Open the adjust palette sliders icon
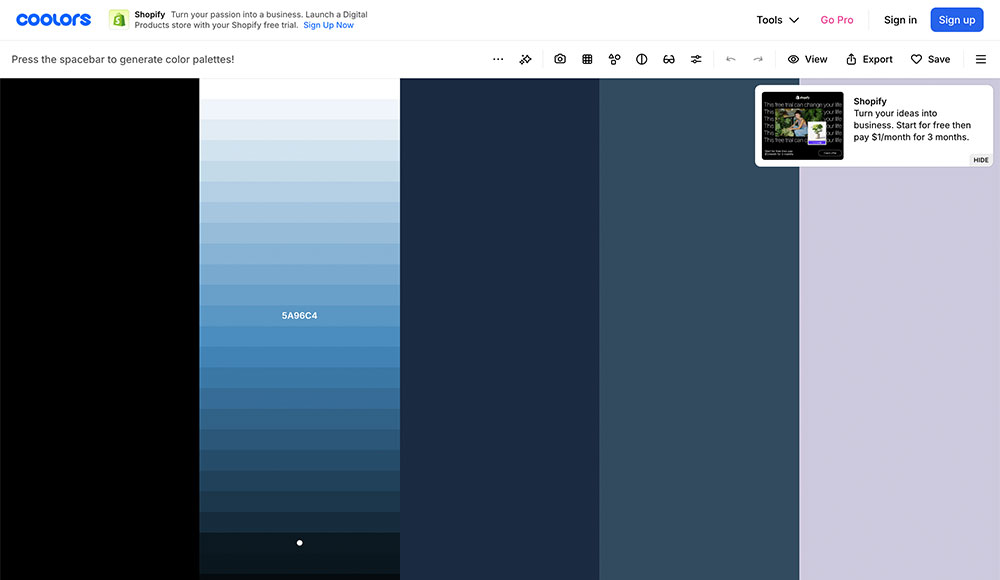 696,59
